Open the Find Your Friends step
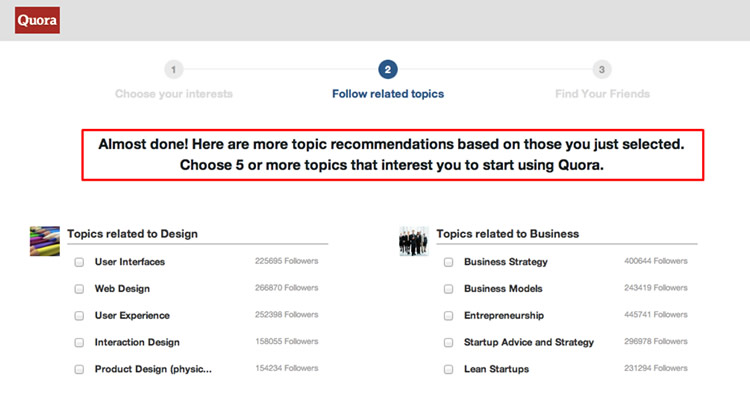The image size is (750, 406). 602,94
